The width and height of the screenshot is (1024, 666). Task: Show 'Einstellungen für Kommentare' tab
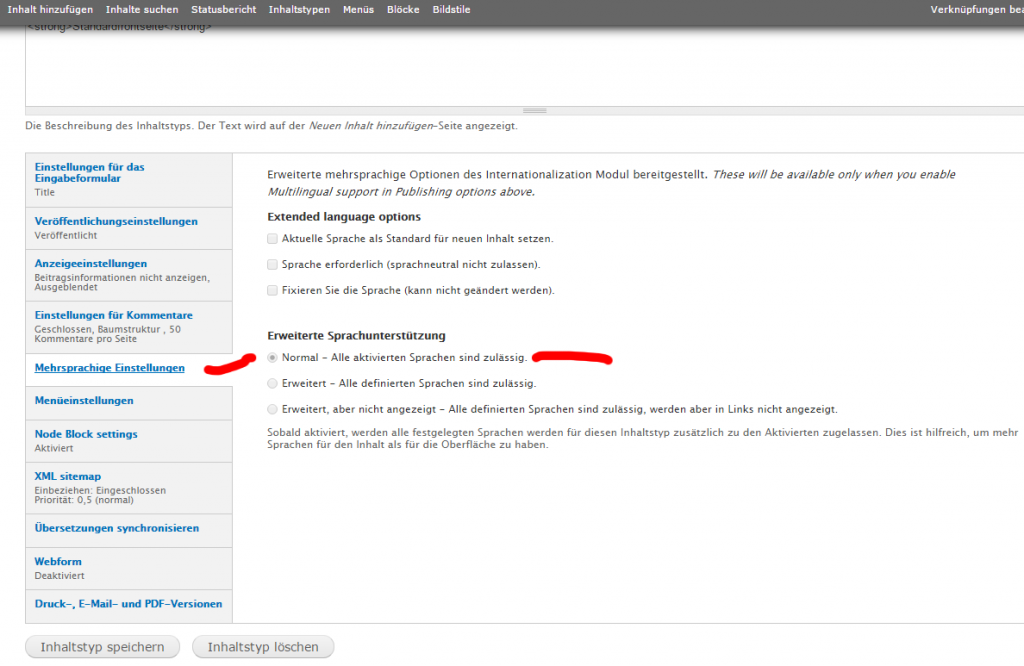pos(113,315)
